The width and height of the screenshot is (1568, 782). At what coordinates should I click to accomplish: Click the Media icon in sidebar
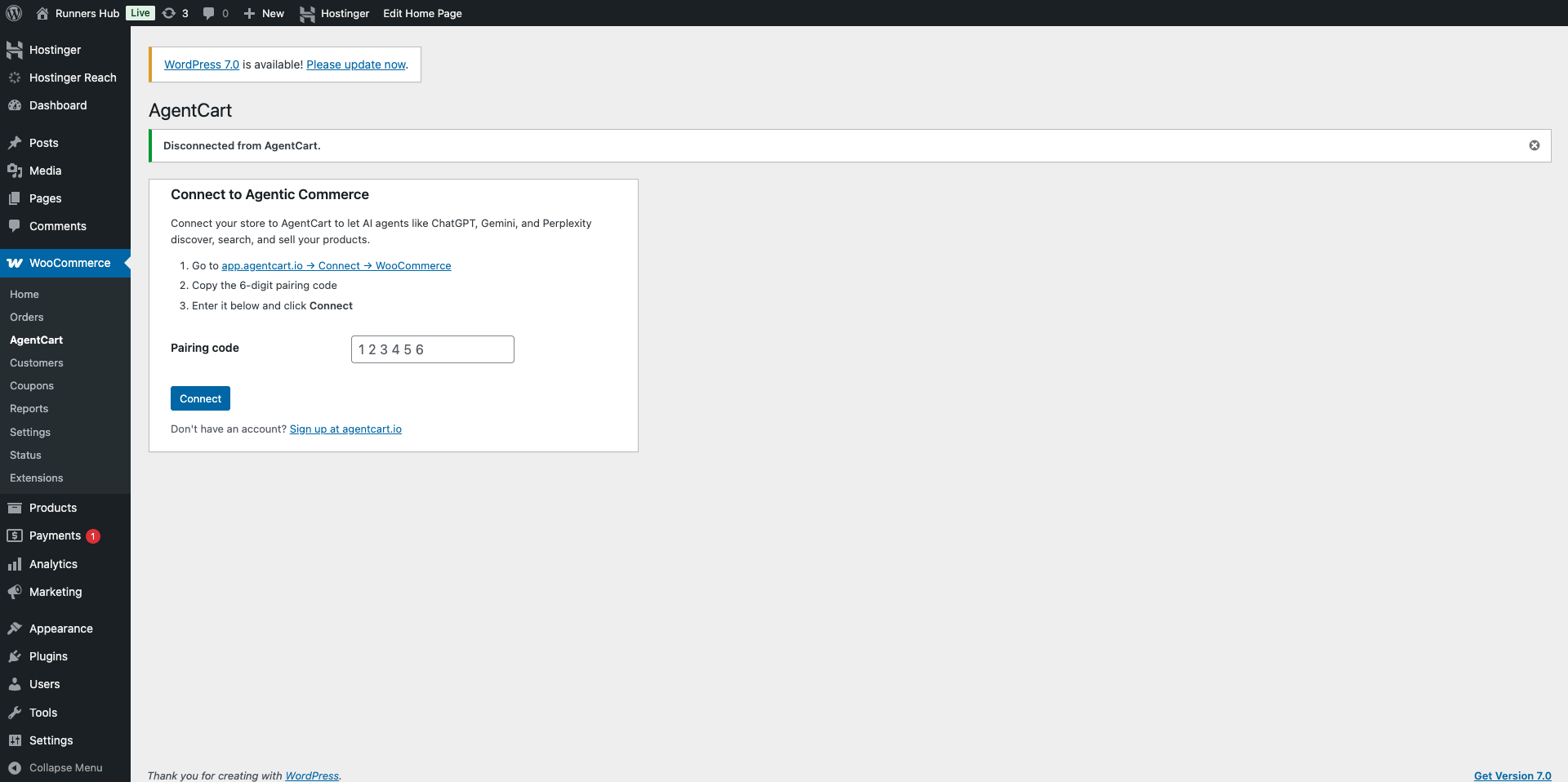[15, 171]
